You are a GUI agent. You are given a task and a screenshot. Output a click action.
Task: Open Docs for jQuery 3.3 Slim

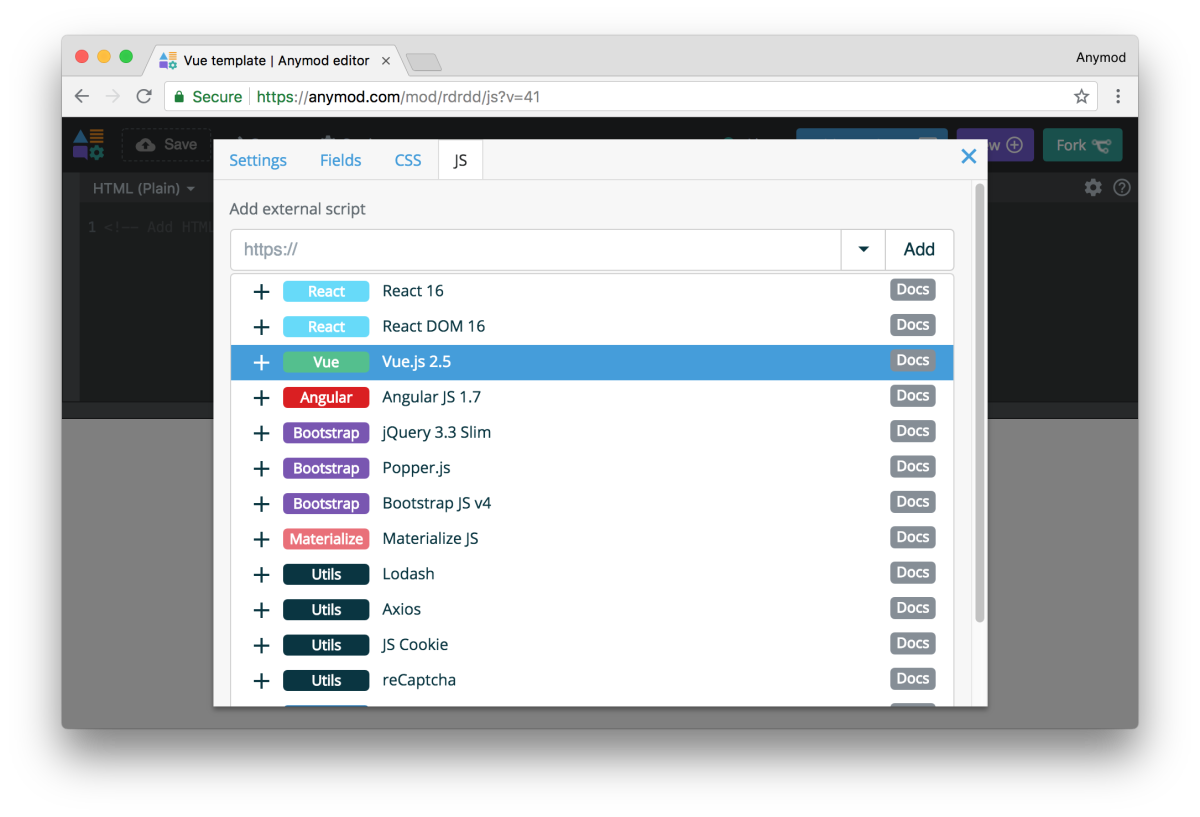click(913, 431)
